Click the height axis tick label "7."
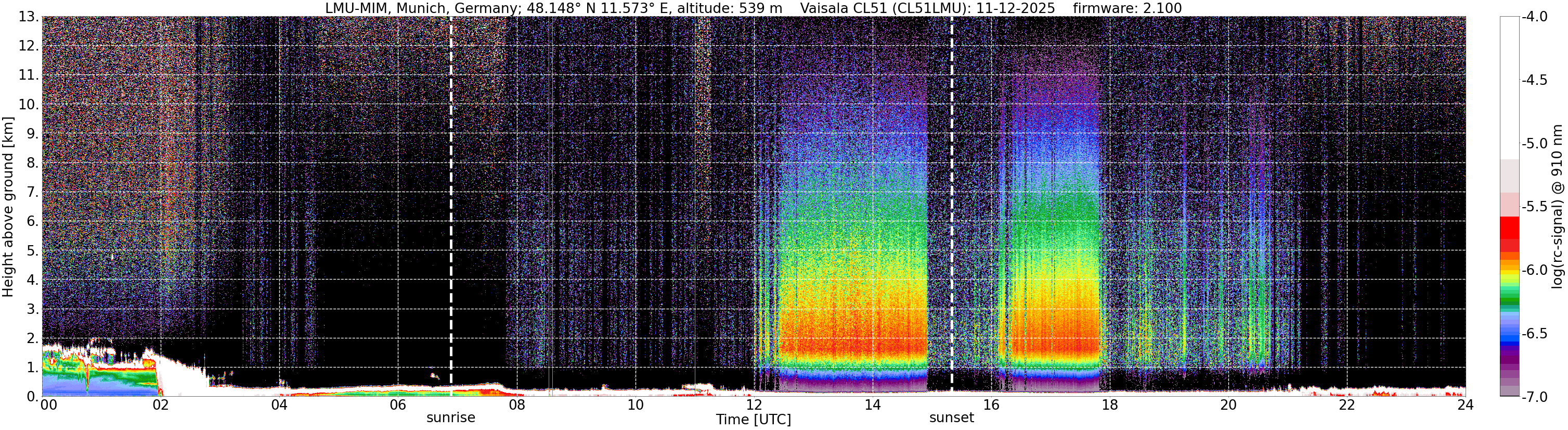The width and height of the screenshot is (1568, 430). 32,192
